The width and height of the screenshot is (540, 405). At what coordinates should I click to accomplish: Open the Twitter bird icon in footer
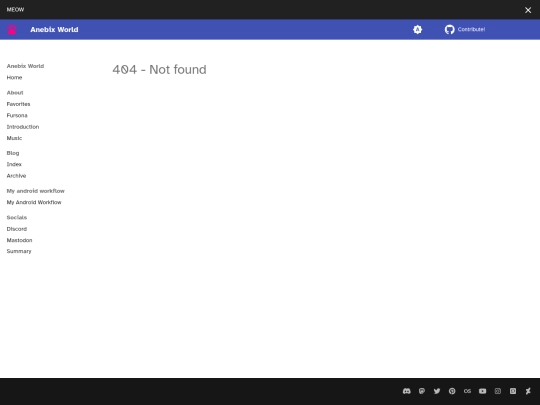click(x=437, y=391)
